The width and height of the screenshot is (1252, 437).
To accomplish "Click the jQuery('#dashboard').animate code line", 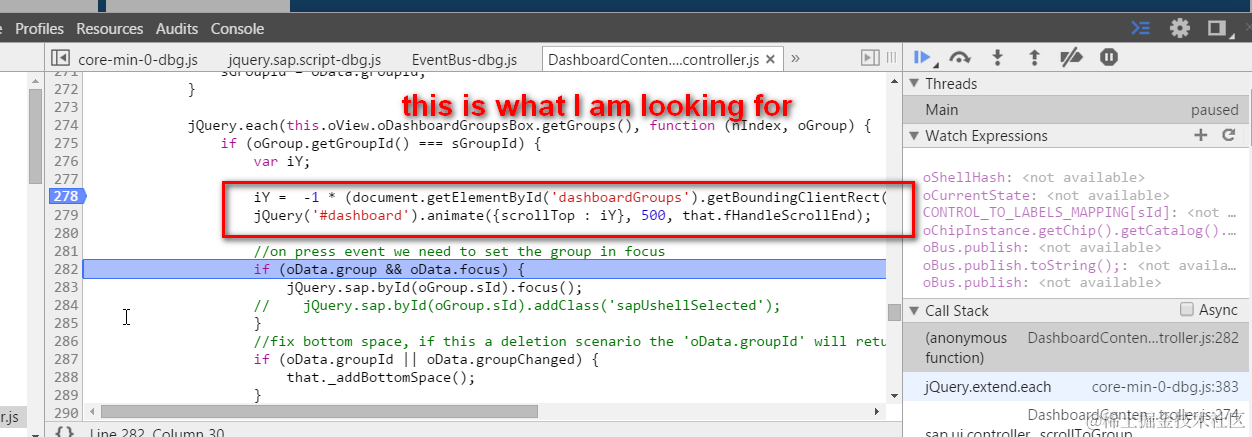I will (x=563, y=216).
